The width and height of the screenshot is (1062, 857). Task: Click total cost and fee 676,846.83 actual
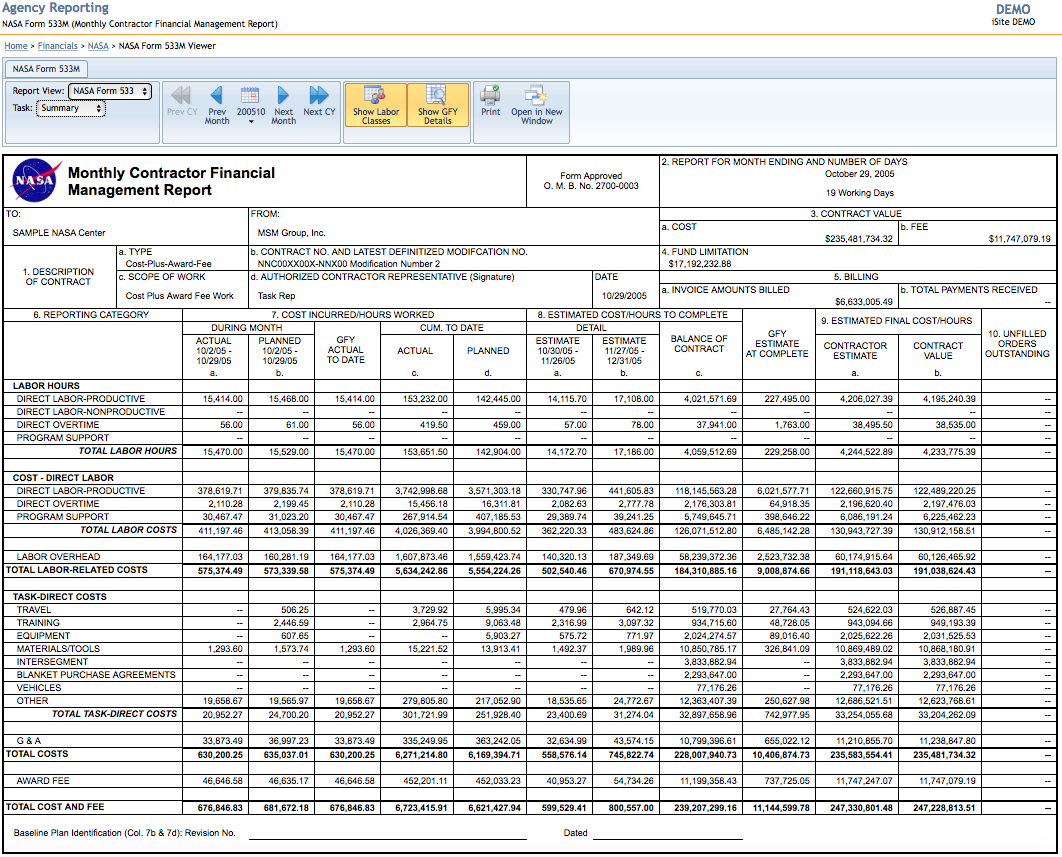[x=220, y=808]
